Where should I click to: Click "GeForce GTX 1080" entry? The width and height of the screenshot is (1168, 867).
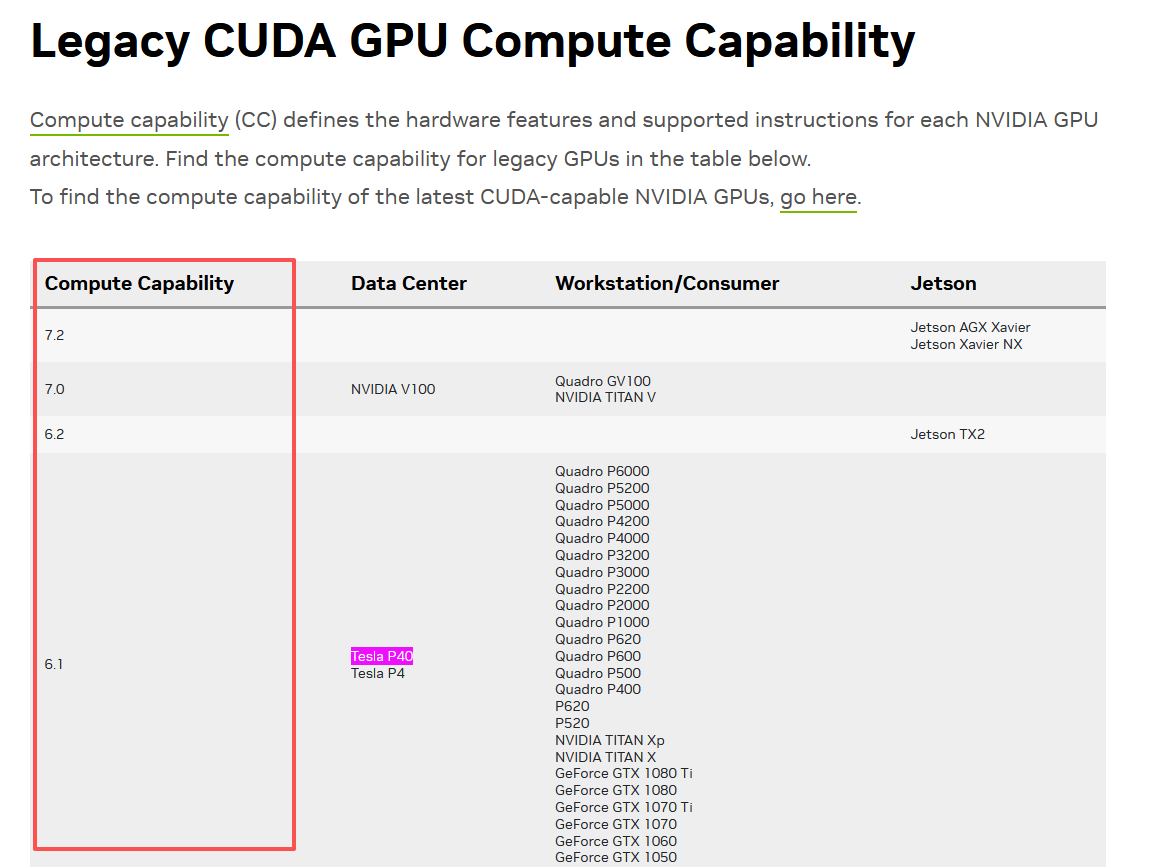616,790
